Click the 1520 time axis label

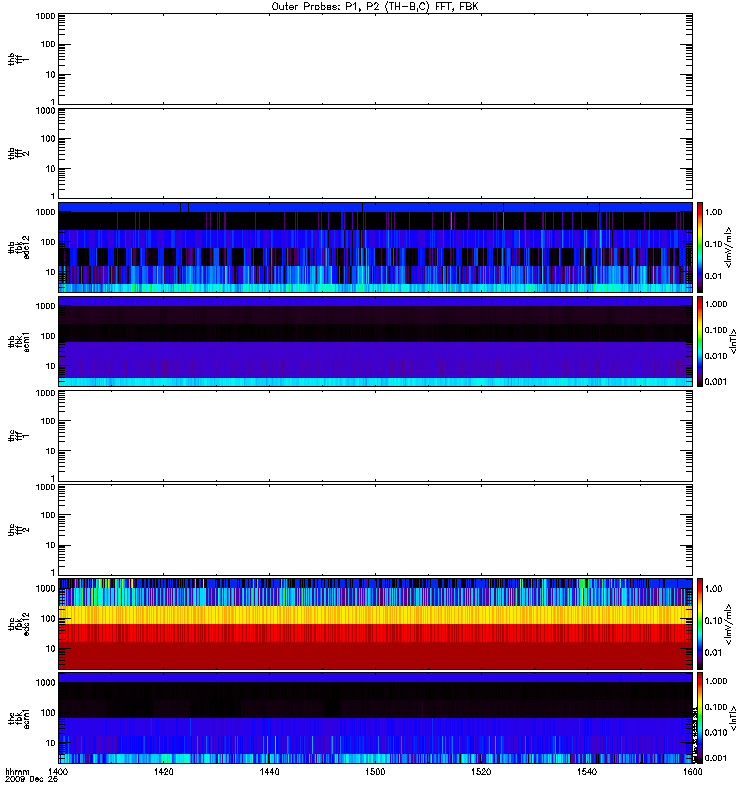pyautogui.click(x=481, y=771)
